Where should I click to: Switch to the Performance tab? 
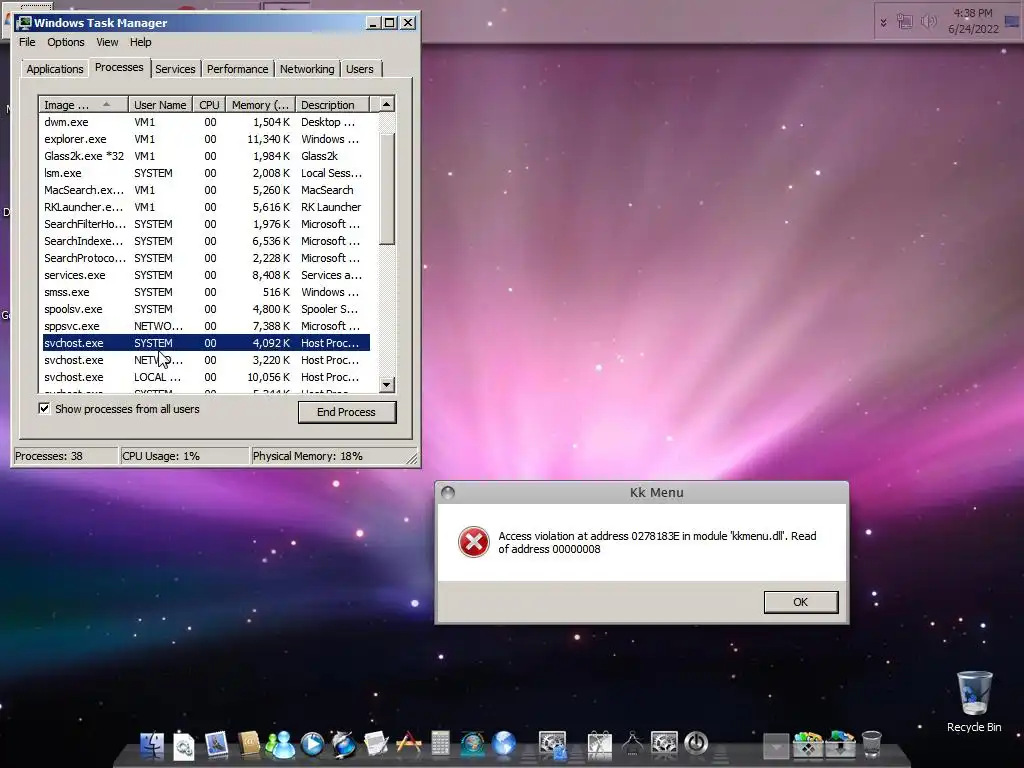[x=238, y=69]
